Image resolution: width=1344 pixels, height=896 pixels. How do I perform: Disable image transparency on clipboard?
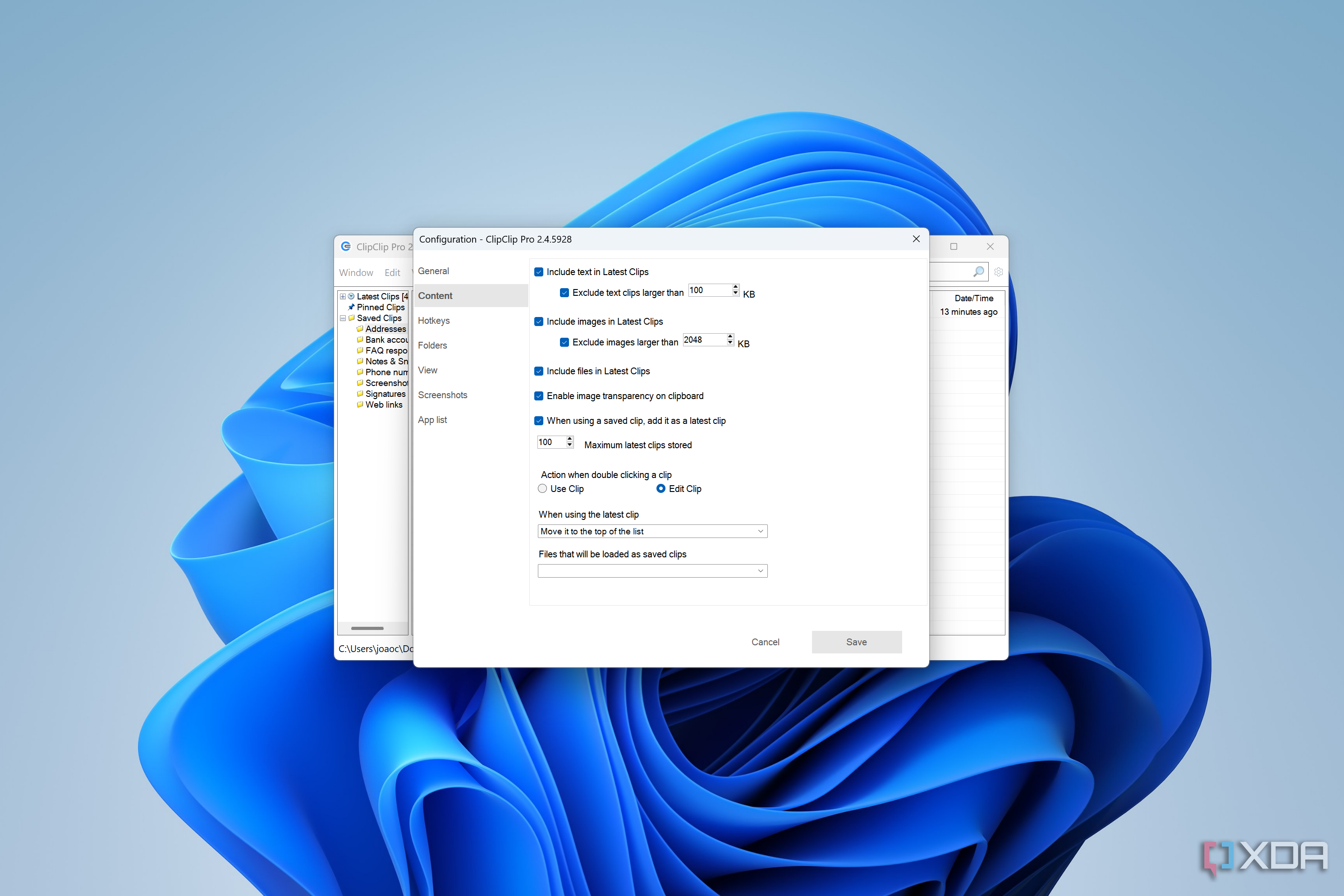pyautogui.click(x=539, y=396)
